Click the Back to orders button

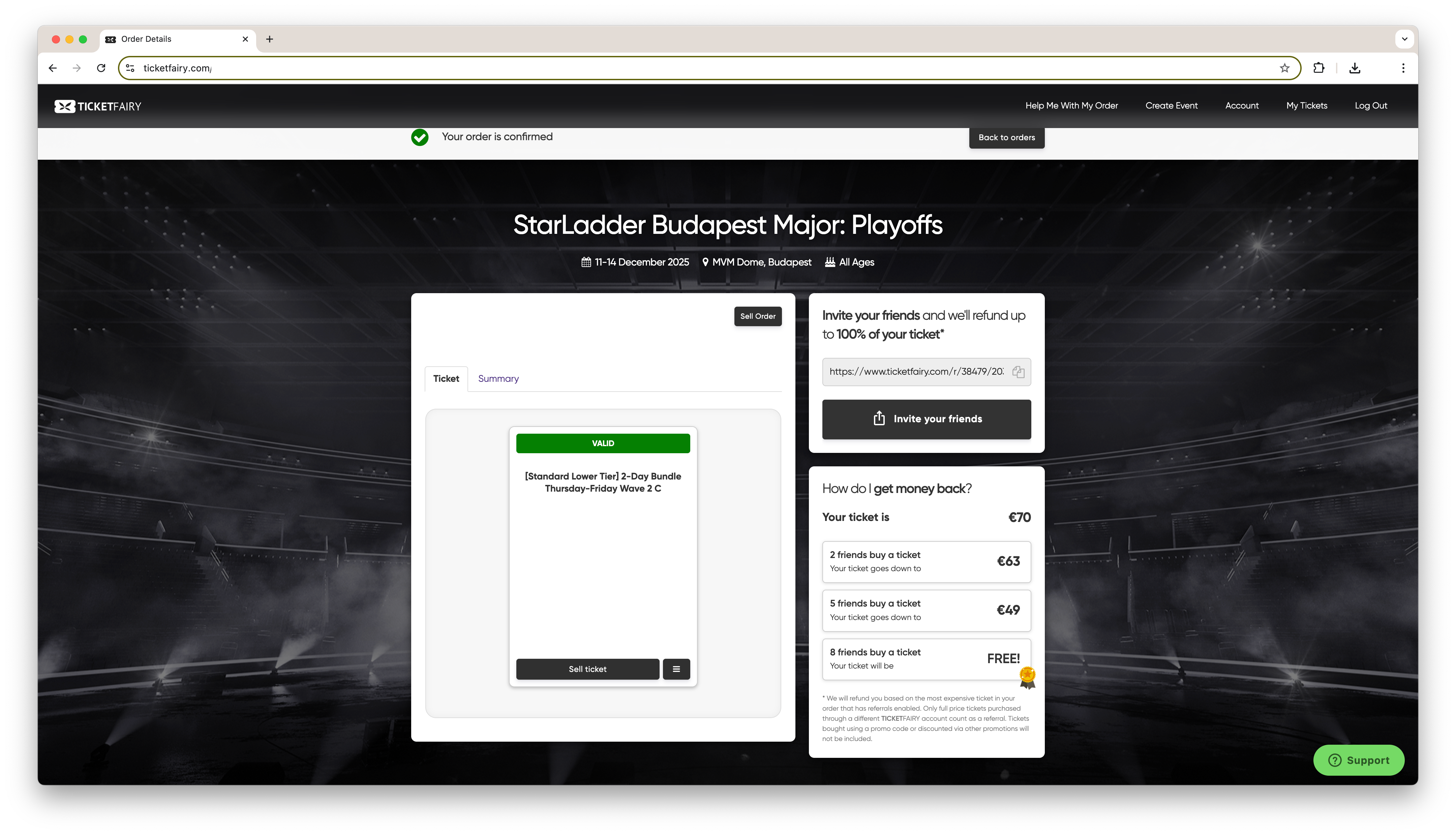pos(1006,137)
